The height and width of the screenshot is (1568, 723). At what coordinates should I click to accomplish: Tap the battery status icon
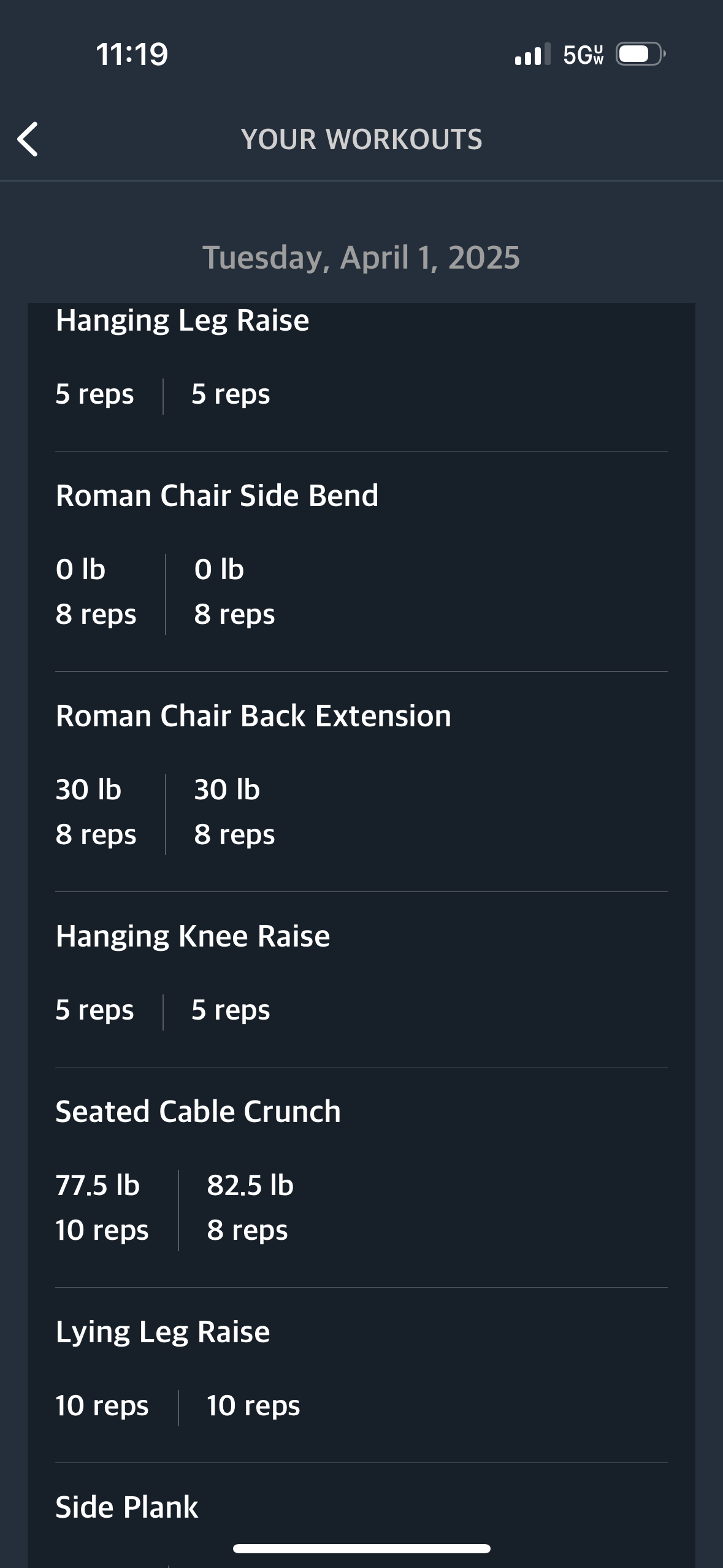(x=640, y=55)
